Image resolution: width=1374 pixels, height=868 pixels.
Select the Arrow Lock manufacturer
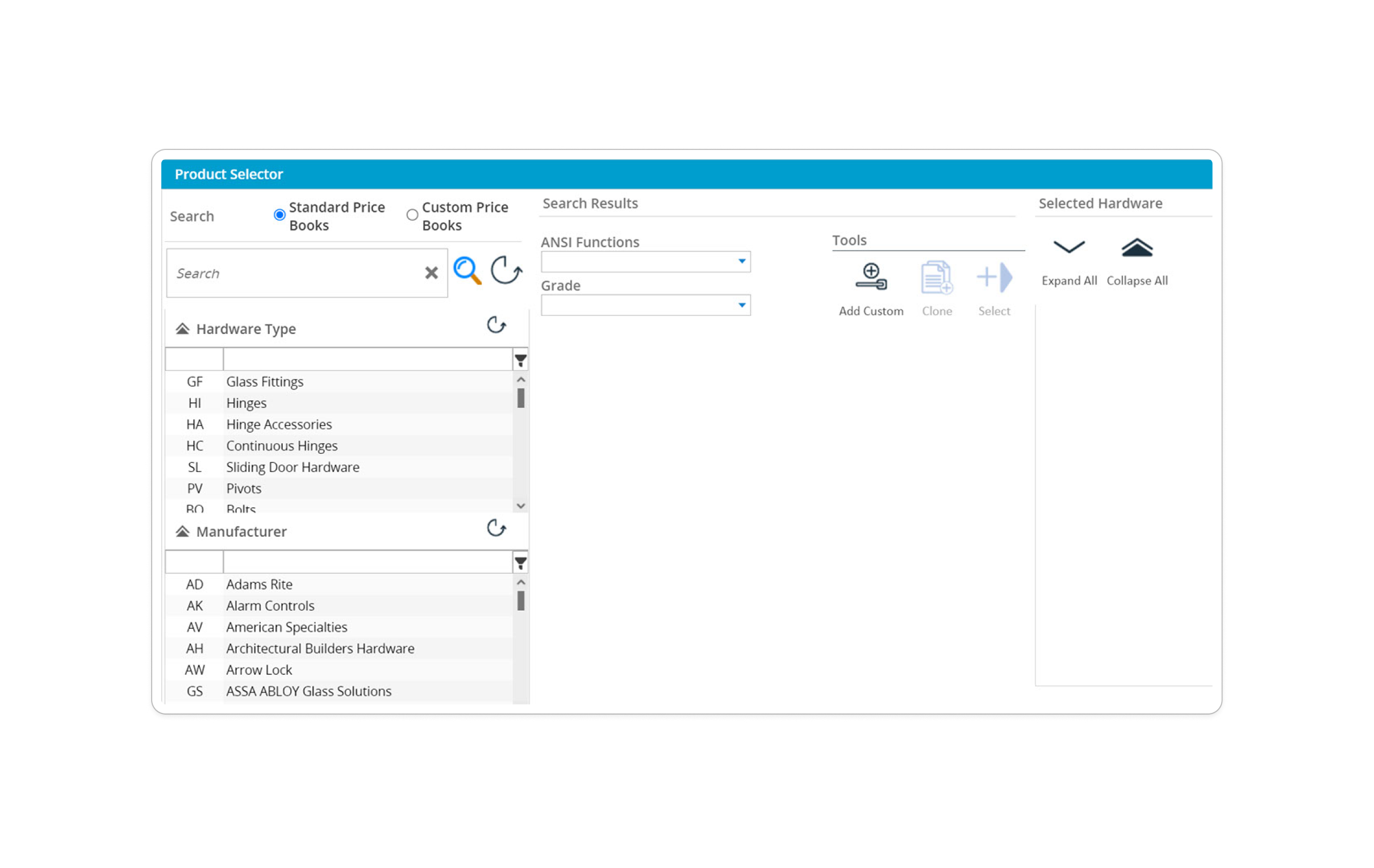pos(339,670)
